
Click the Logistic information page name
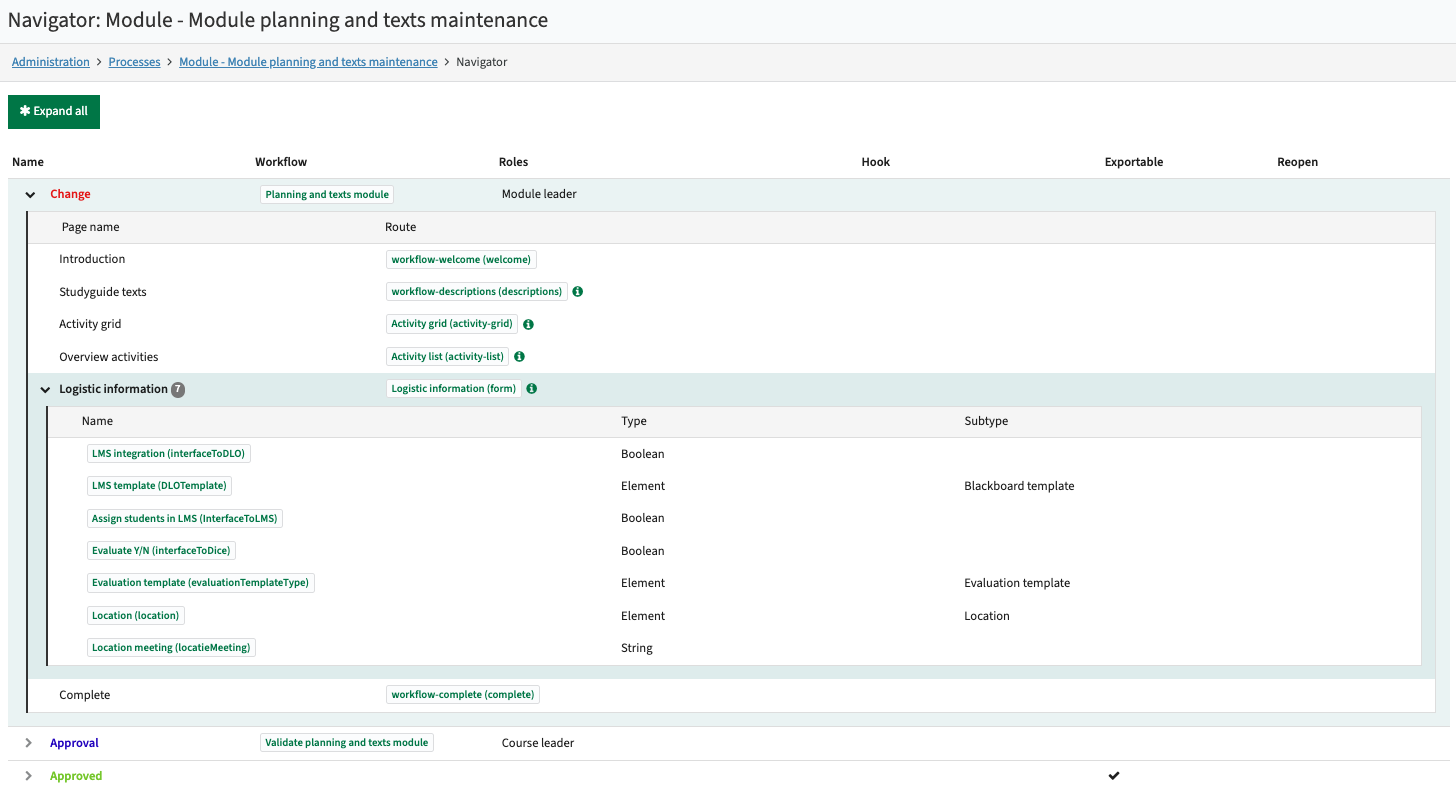click(x=113, y=389)
